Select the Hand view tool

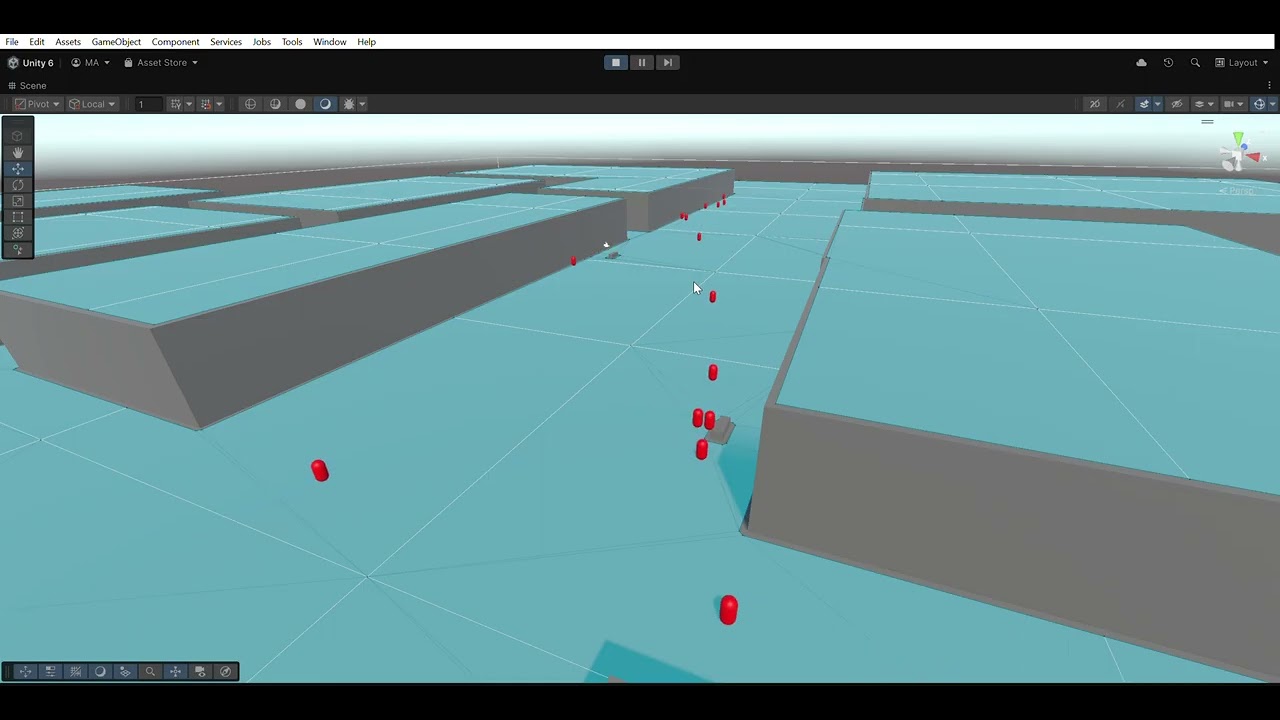pyautogui.click(x=17, y=152)
